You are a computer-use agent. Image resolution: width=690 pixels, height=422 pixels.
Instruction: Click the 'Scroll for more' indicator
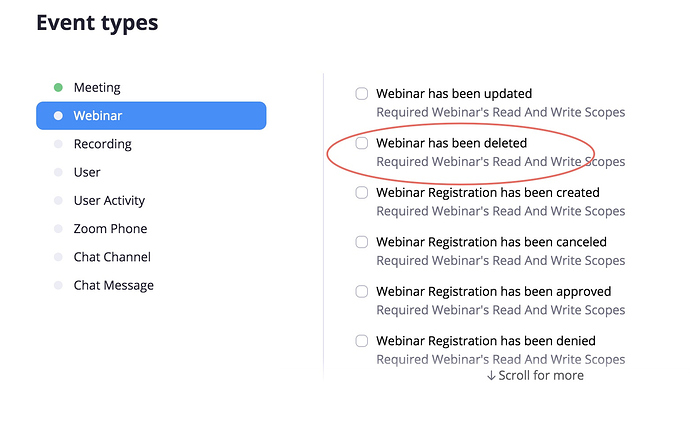[535, 375]
